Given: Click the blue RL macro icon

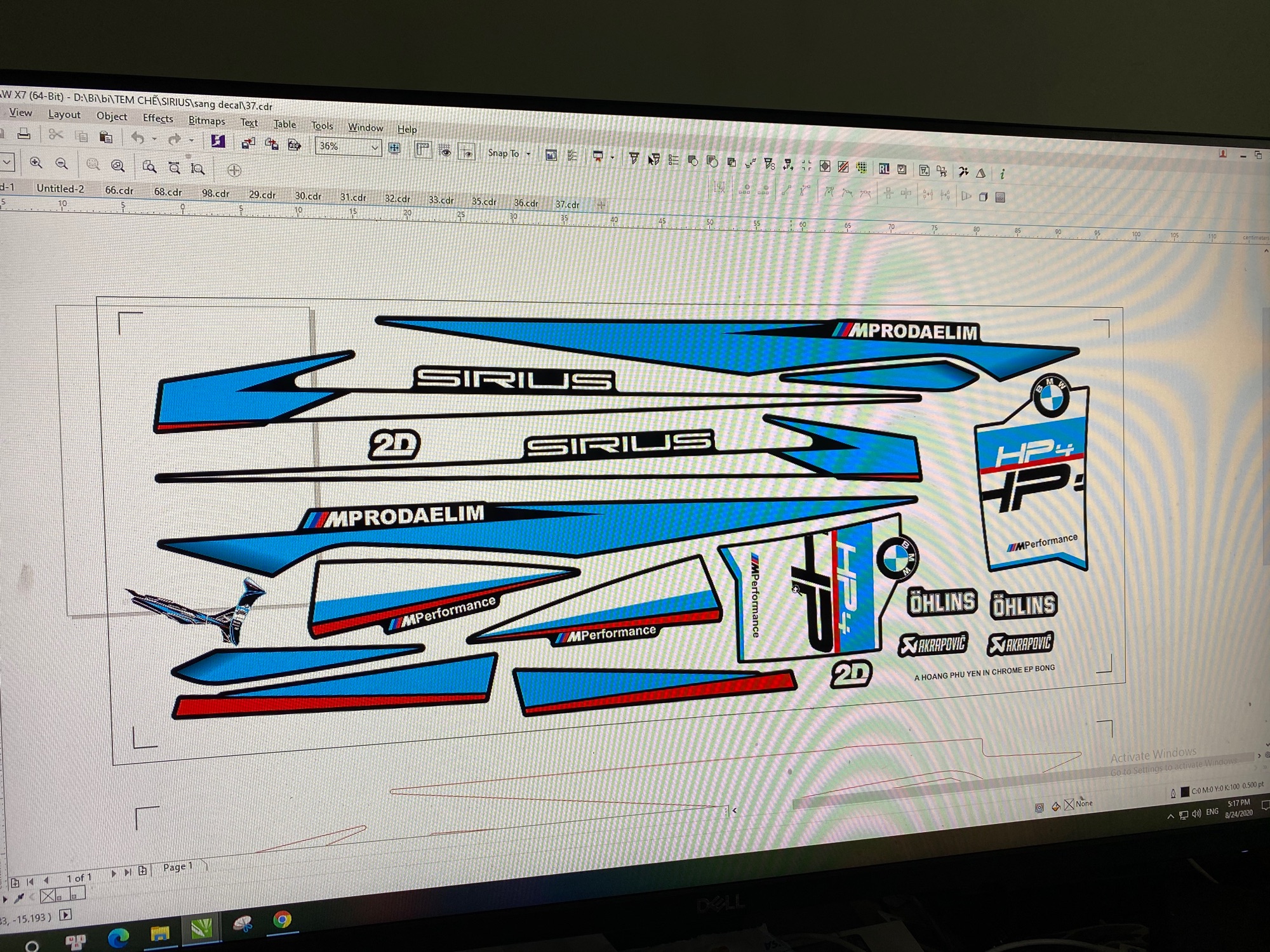Looking at the screenshot, I should point(884,168).
